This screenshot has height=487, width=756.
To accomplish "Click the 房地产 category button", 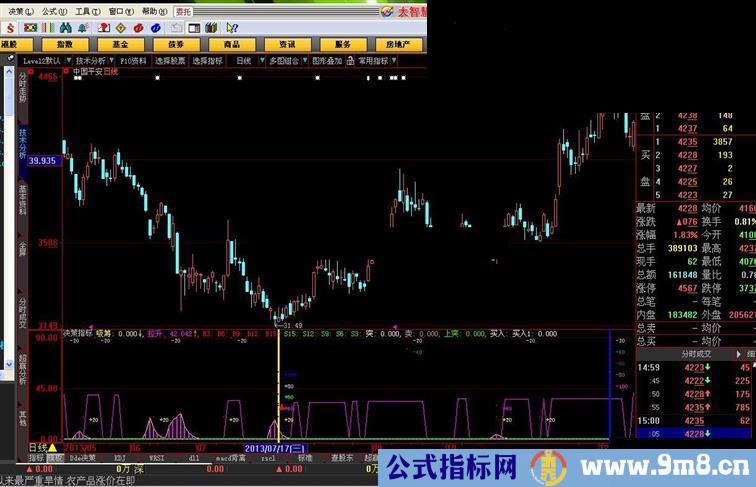I will click(396, 44).
